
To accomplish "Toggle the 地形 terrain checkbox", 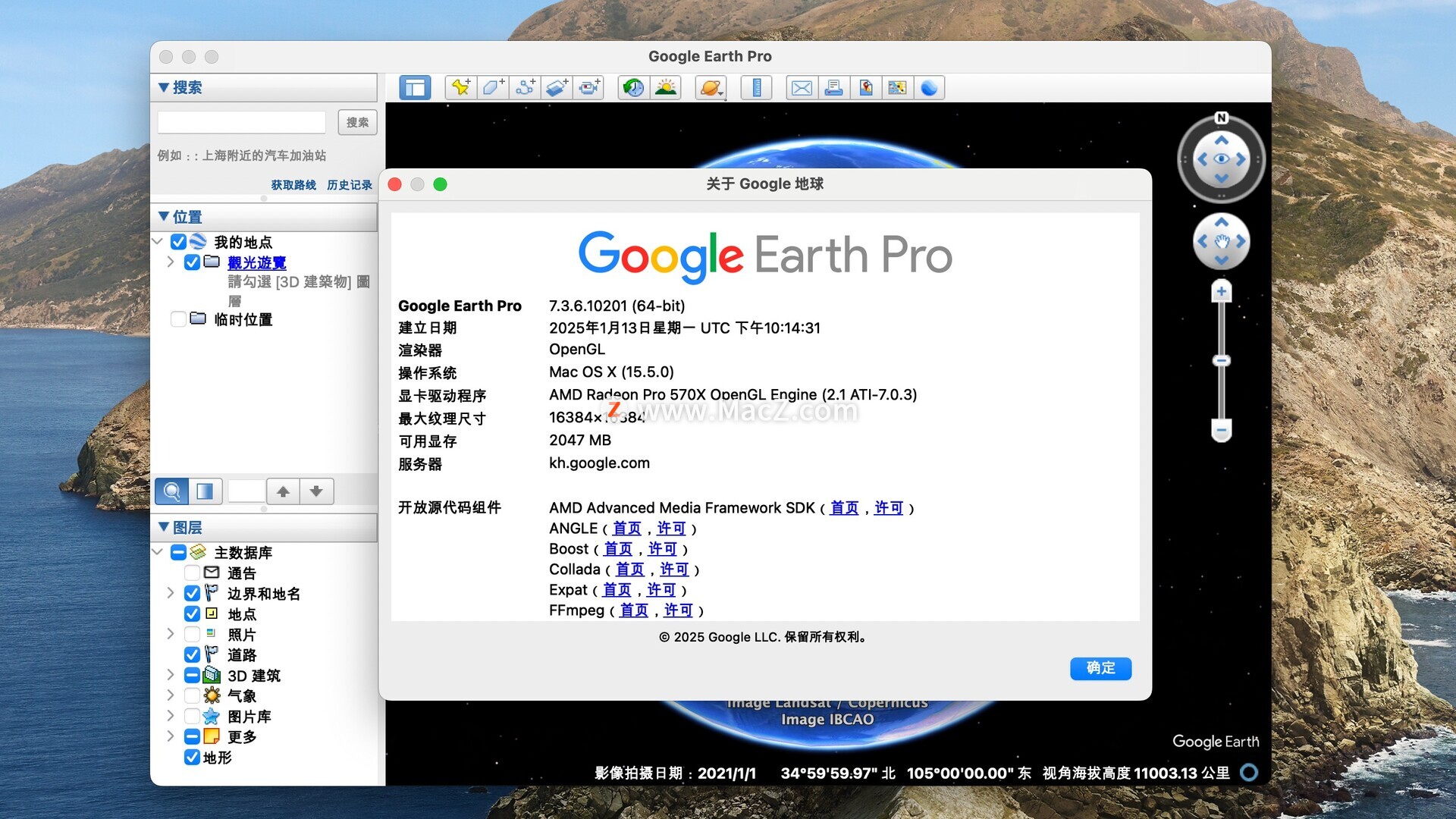I will pos(192,758).
